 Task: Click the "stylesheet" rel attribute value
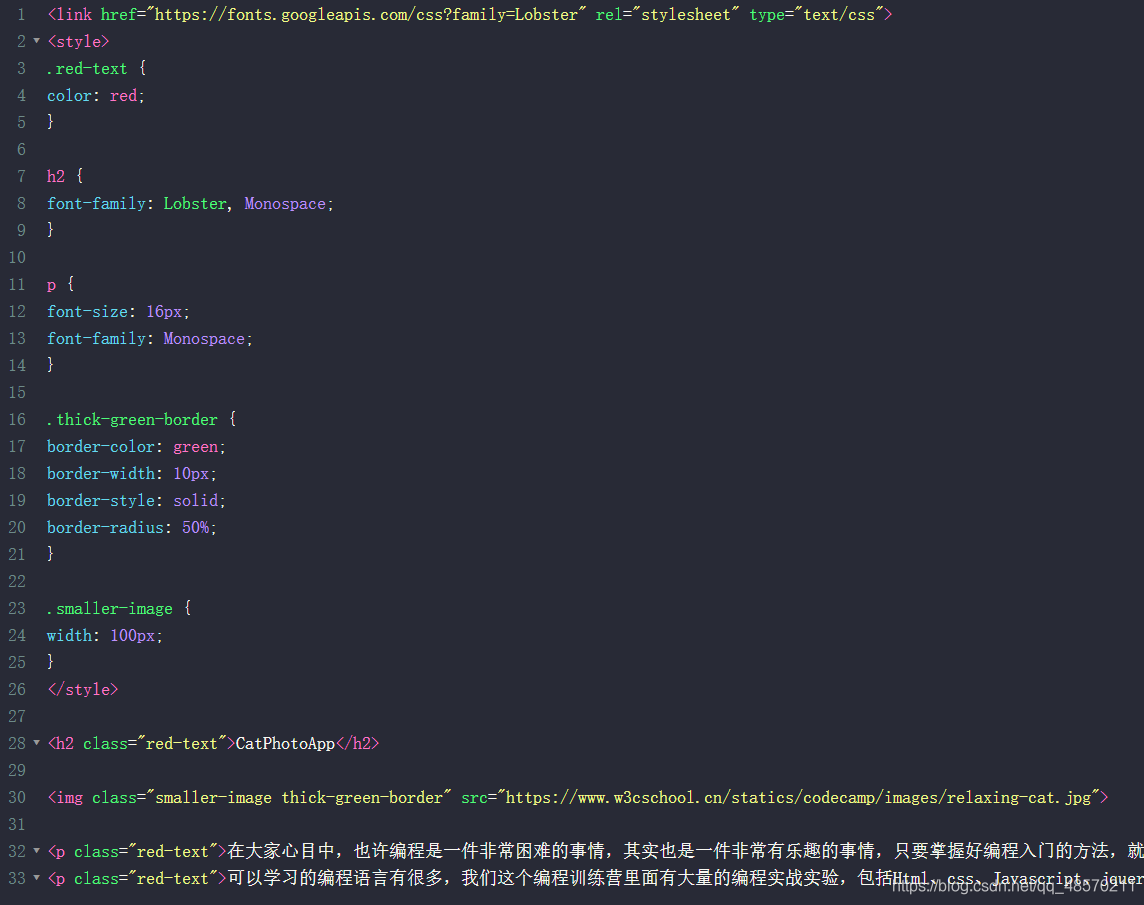(x=685, y=15)
